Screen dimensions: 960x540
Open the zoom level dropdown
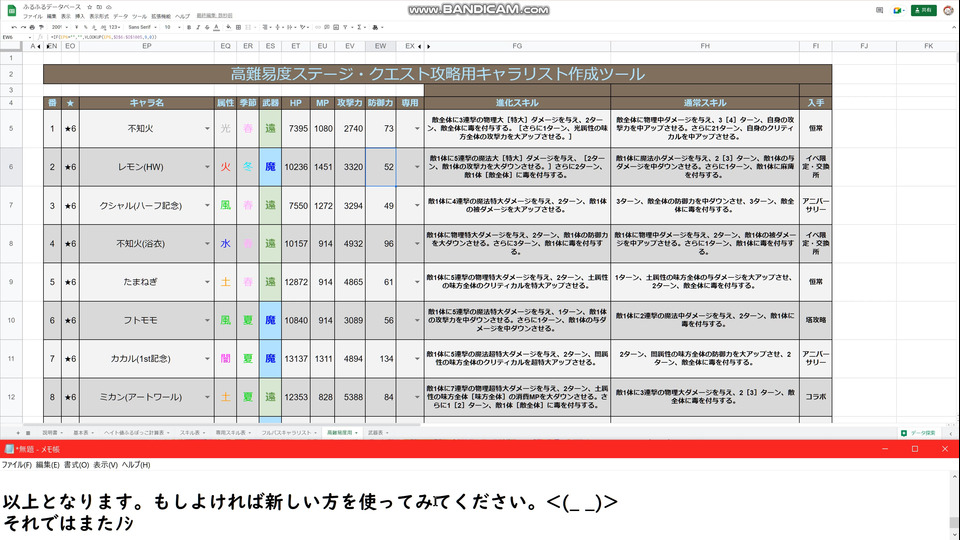click(59, 27)
